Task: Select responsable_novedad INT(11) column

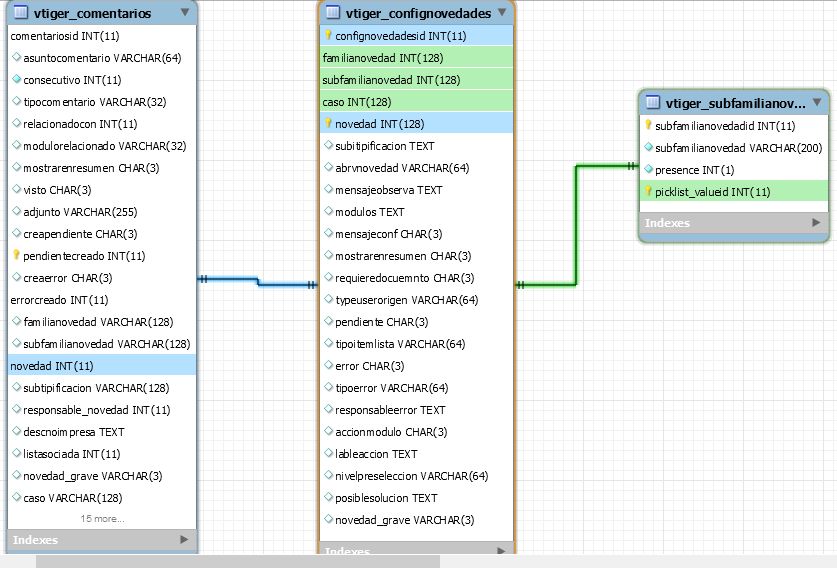Action: [102, 409]
